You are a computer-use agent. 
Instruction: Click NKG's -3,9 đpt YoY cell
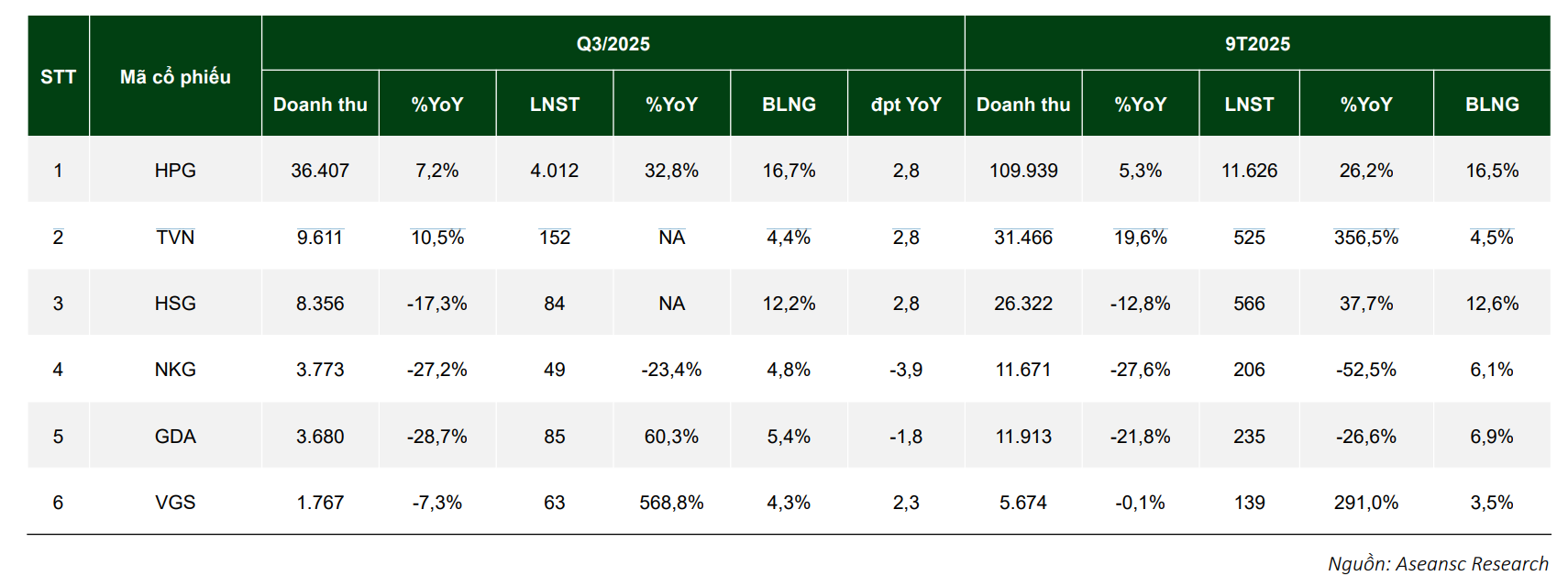(906, 370)
